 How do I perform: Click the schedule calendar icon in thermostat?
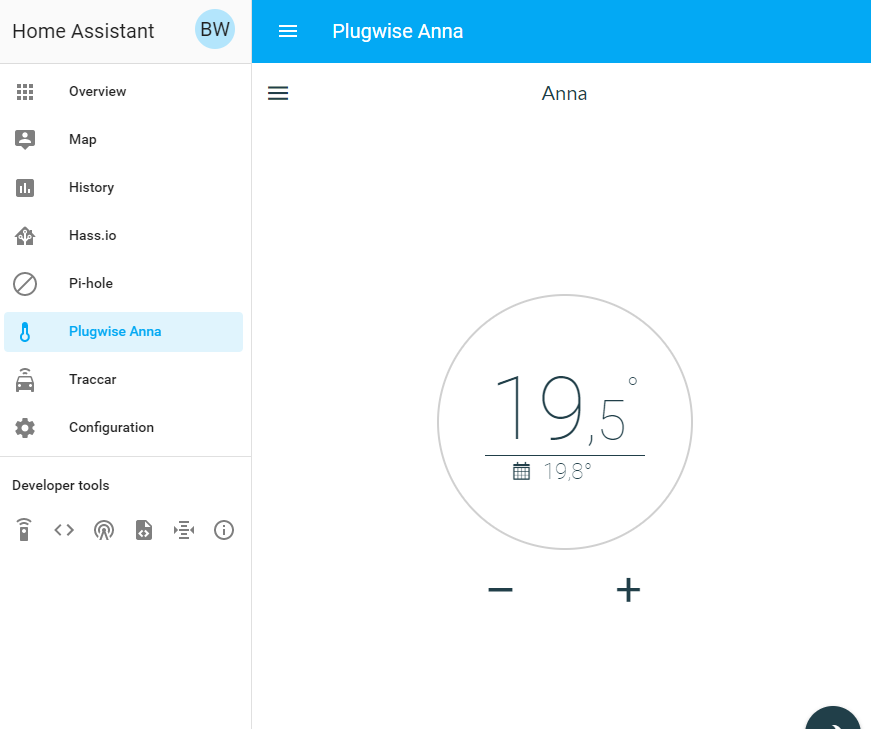(x=521, y=471)
